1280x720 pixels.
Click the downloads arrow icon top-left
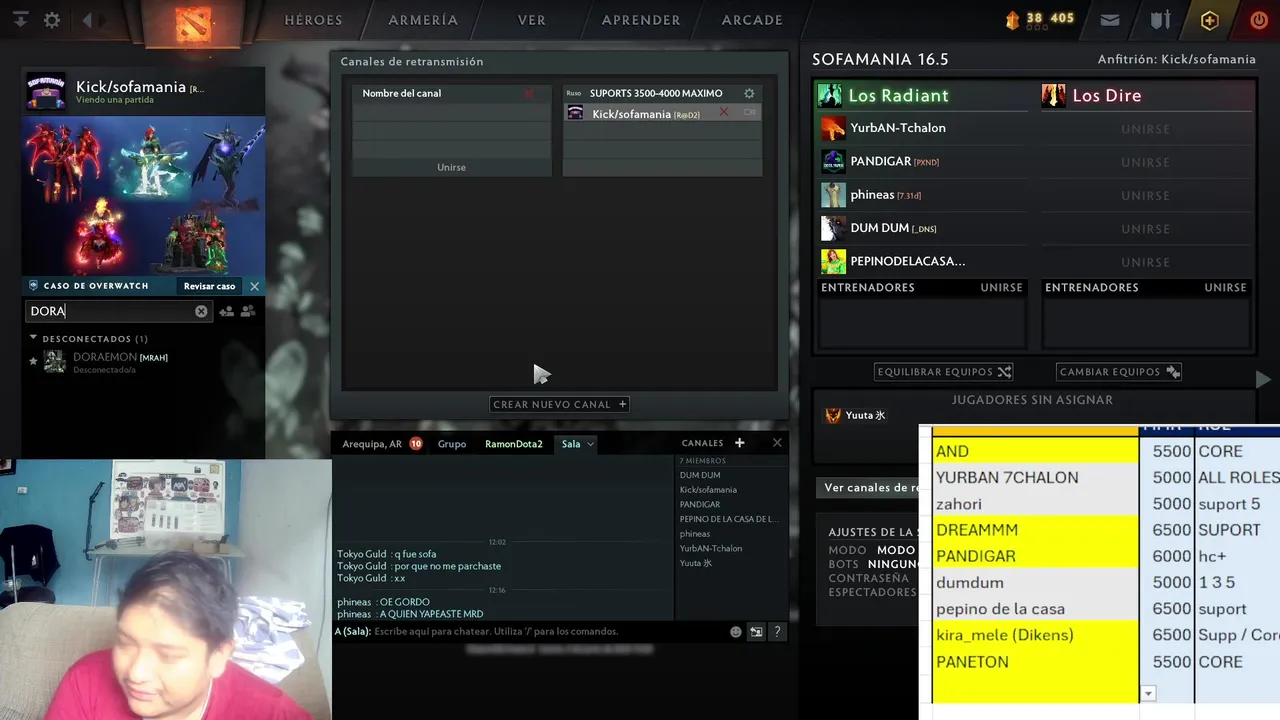point(20,20)
